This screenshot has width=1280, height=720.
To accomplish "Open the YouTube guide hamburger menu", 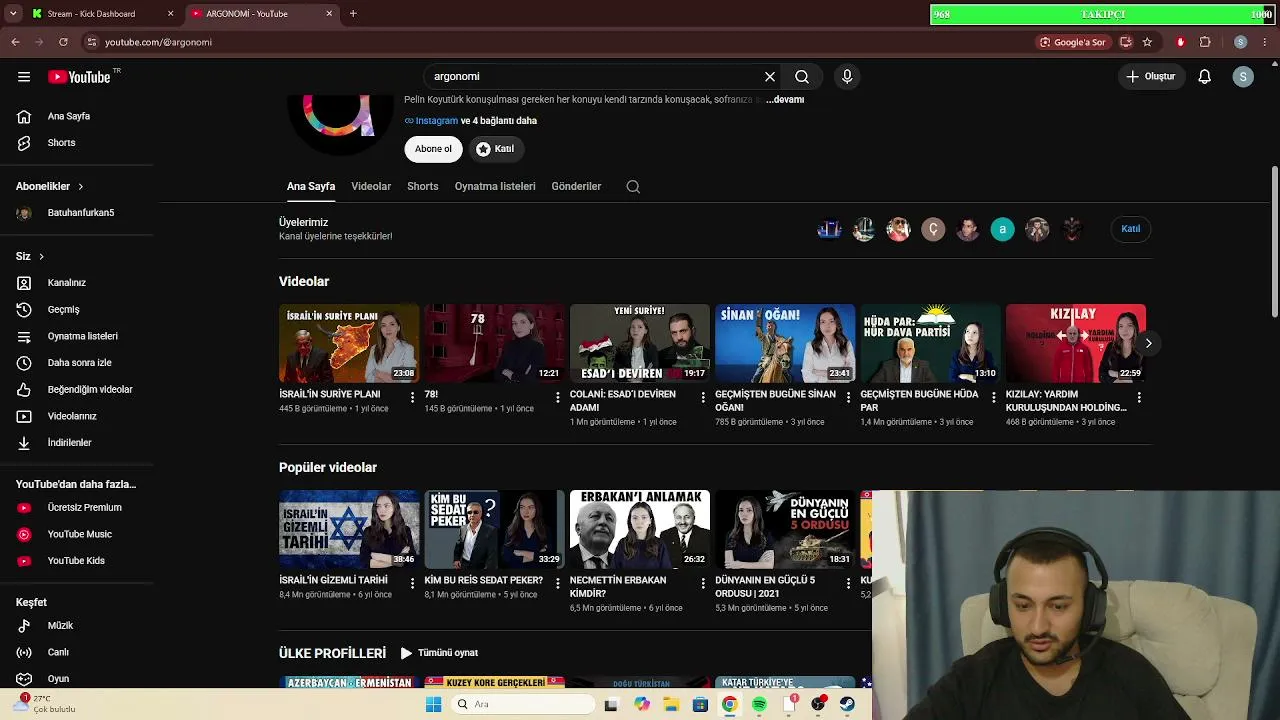I will (24, 77).
